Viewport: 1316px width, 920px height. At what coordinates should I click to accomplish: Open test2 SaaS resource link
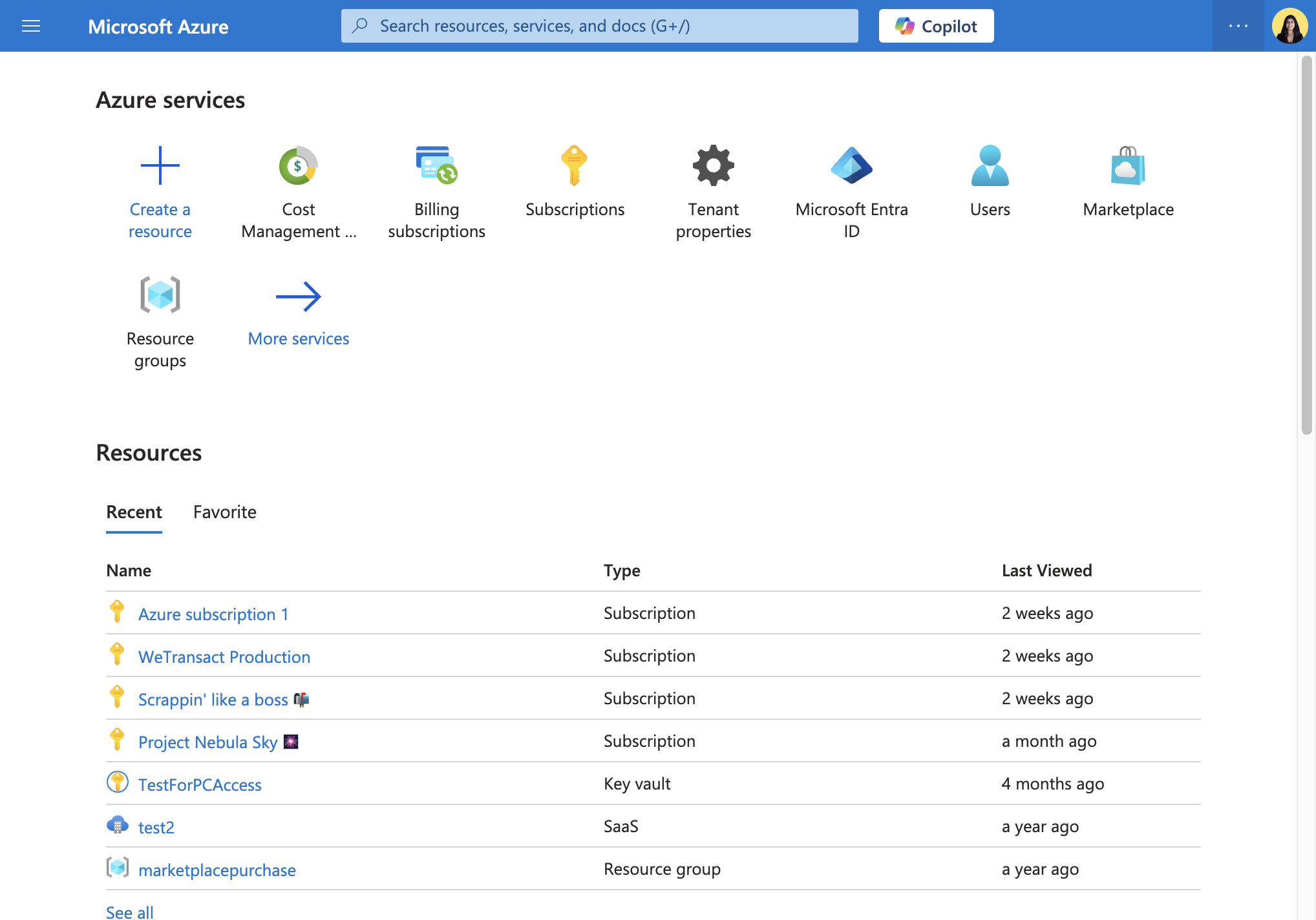pos(156,827)
